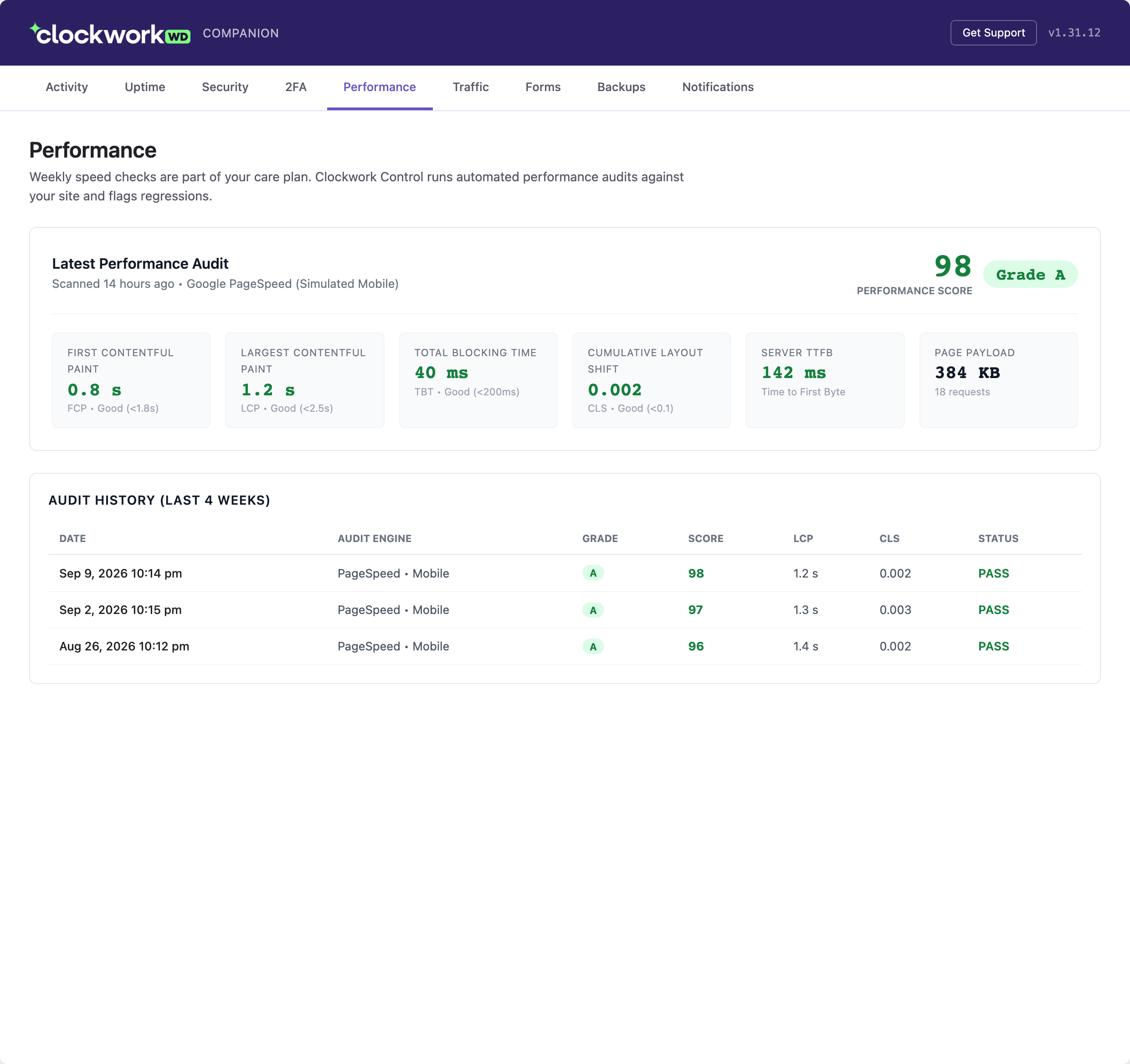
Task: Select the Sep 9, 2026 10:14 pm row date
Action: (x=120, y=573)
